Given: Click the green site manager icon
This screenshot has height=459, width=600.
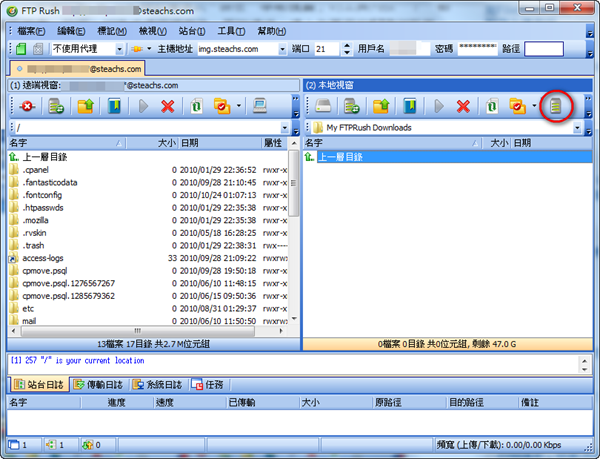Looking at the screenshot, I should [x=22, y=49].
